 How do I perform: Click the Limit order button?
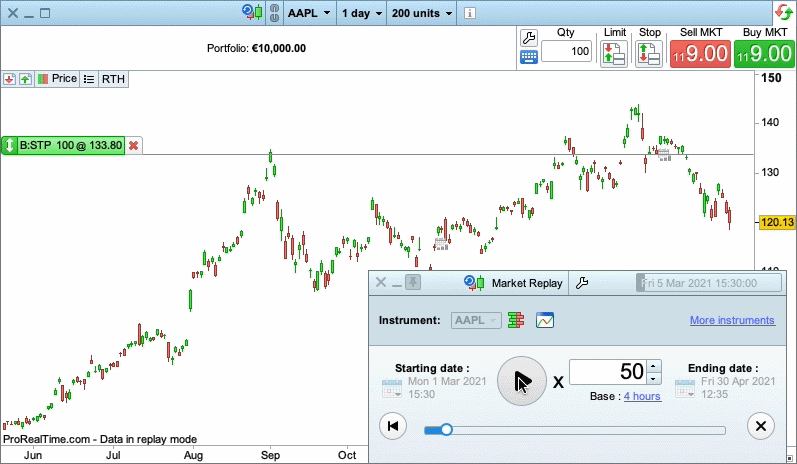[614, 53]
